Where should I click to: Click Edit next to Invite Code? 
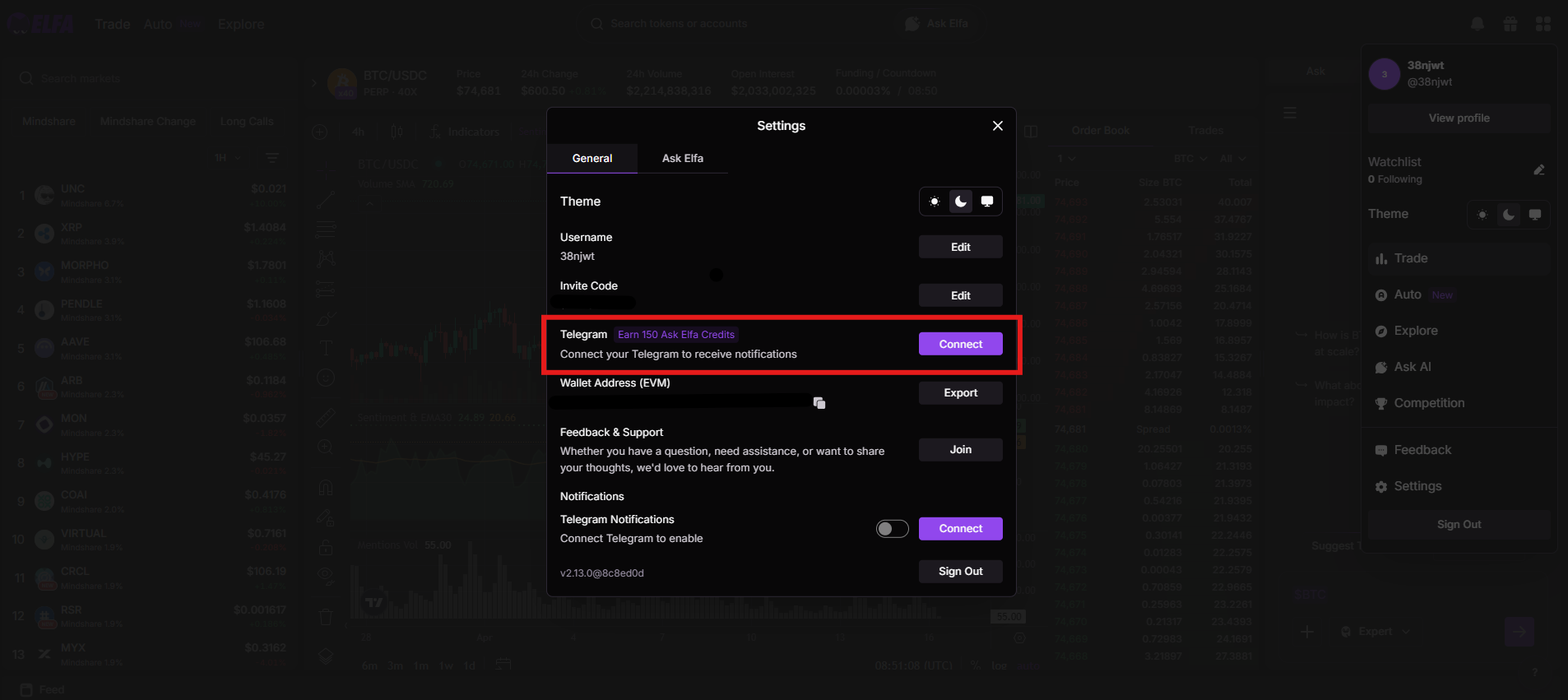coord(961,295)
